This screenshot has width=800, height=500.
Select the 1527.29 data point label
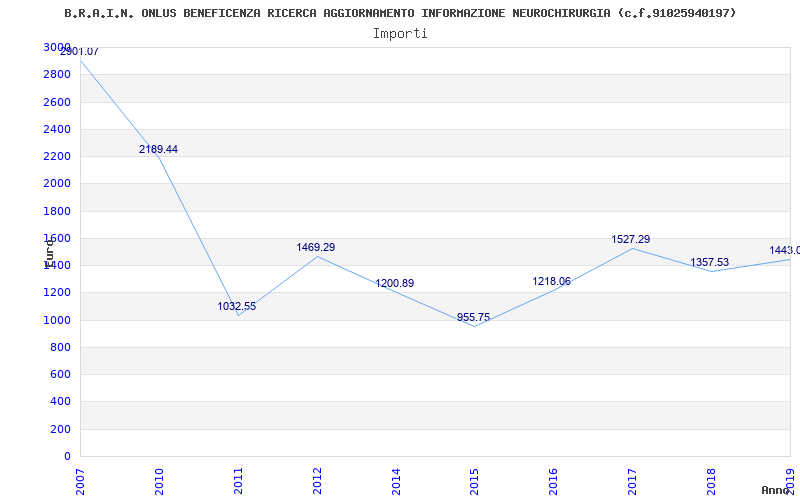(631, 239)
